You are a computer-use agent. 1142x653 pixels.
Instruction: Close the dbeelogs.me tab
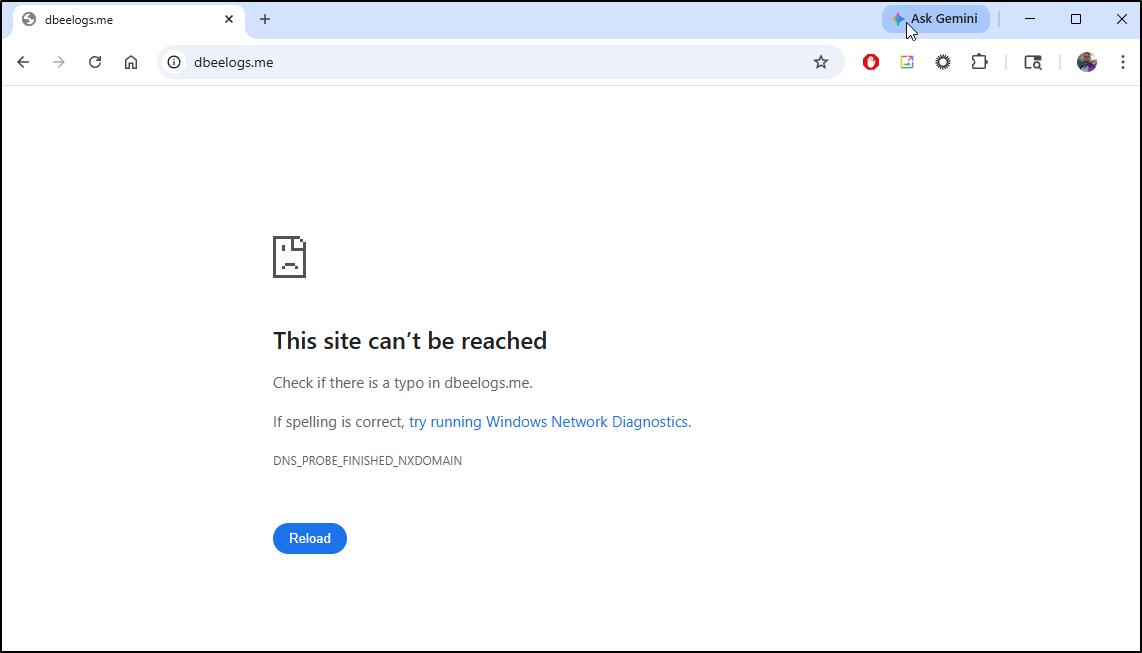pos(229,19)
